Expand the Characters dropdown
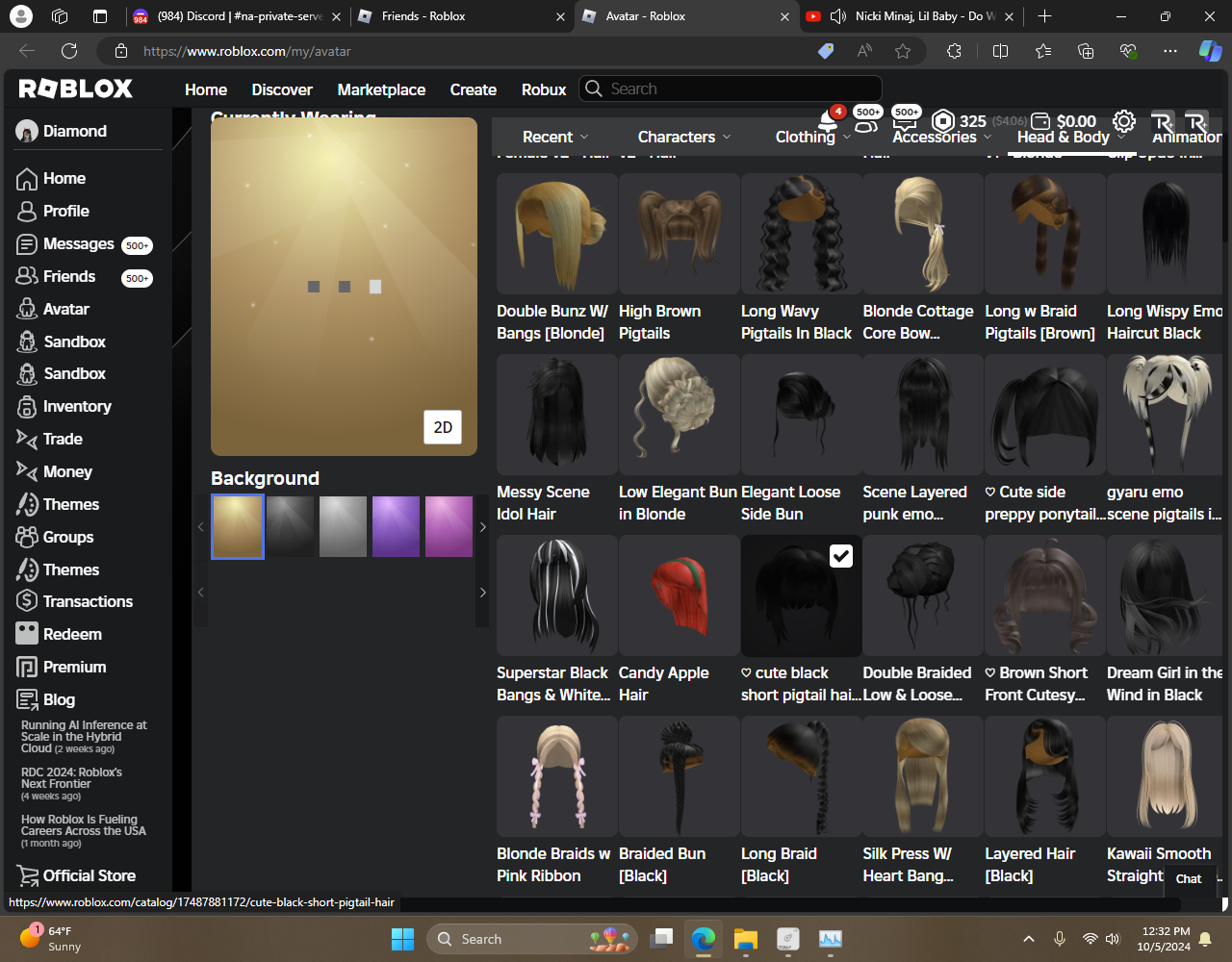This screenshot has height=962, width=1232. [684, 137]
